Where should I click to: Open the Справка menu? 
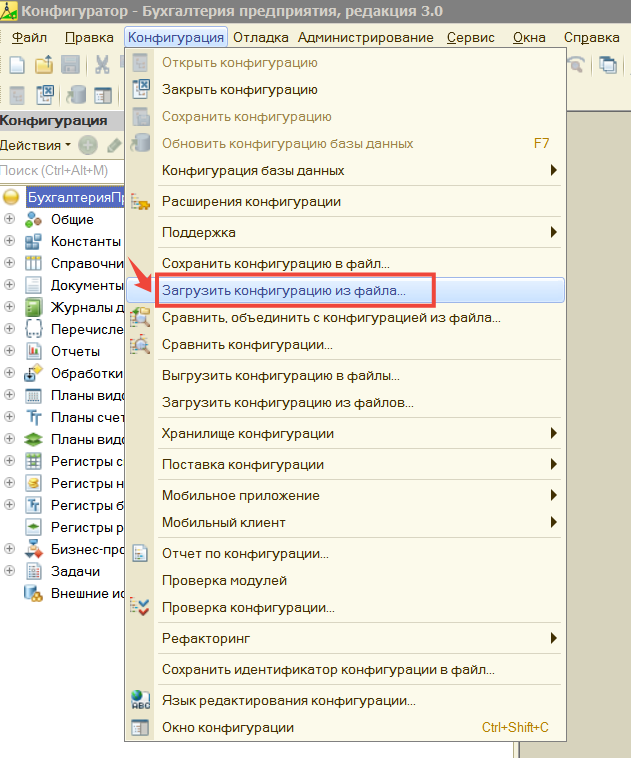(x=591, y=37)
